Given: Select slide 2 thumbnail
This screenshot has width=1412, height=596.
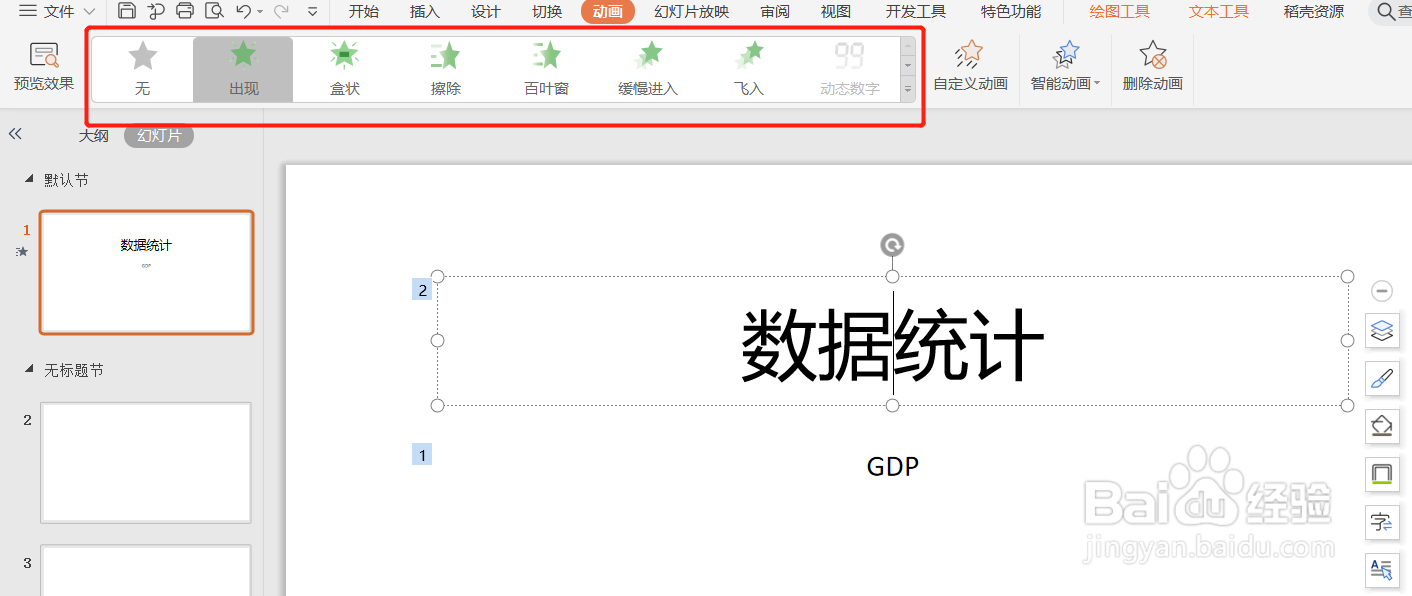Looking at the screenshot, I should (x=146, y=462).
